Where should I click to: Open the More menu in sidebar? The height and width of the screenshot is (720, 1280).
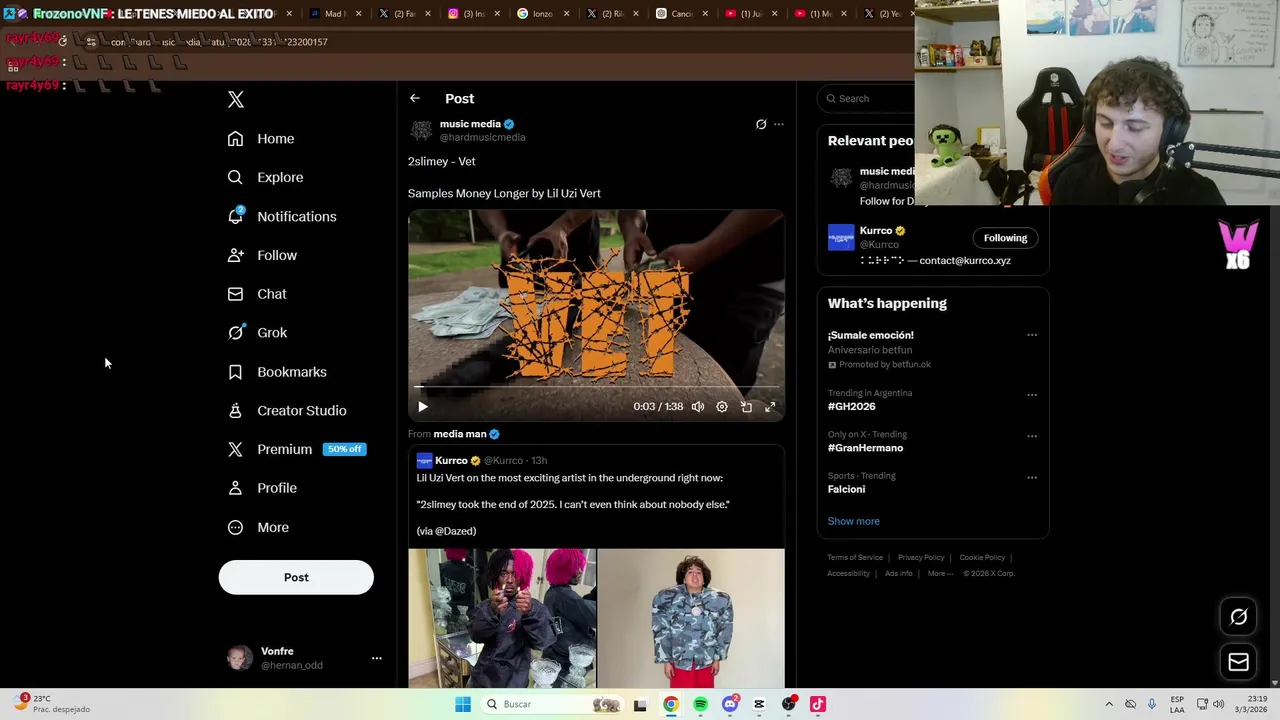(x=258, y=527)
